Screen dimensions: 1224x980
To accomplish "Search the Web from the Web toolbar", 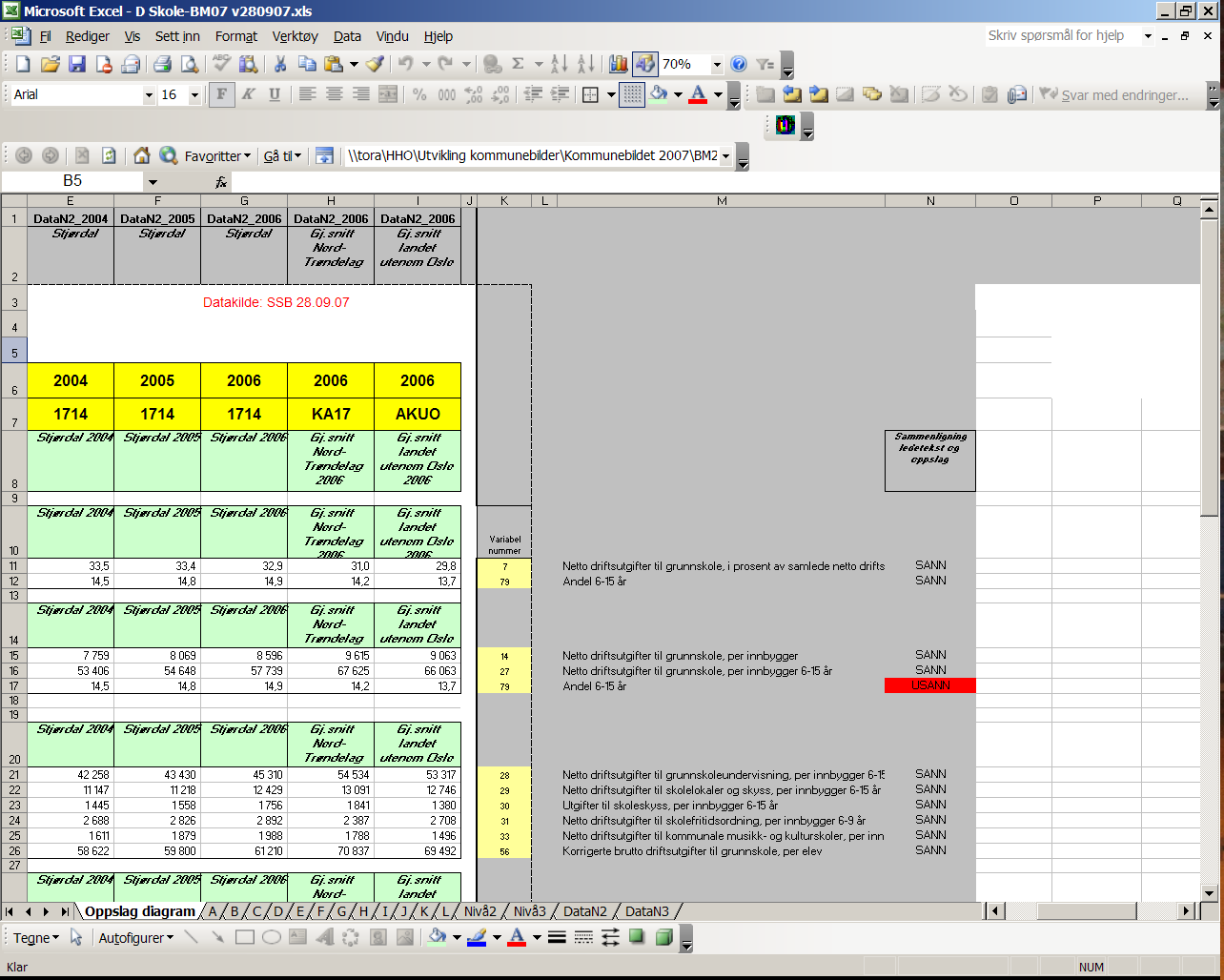I will (169, 155).
